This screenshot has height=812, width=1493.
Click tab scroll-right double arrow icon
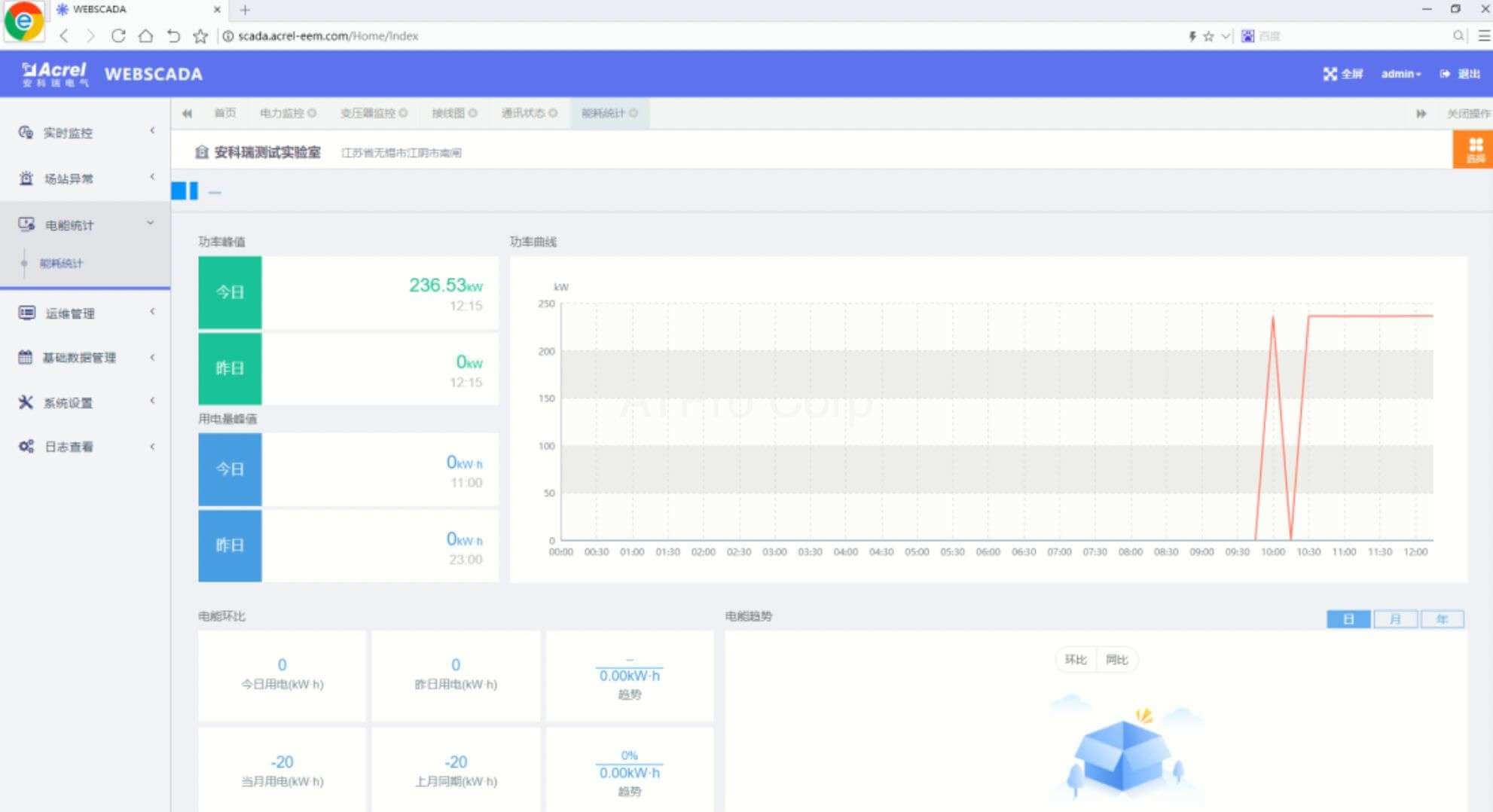coord(1421,114)
